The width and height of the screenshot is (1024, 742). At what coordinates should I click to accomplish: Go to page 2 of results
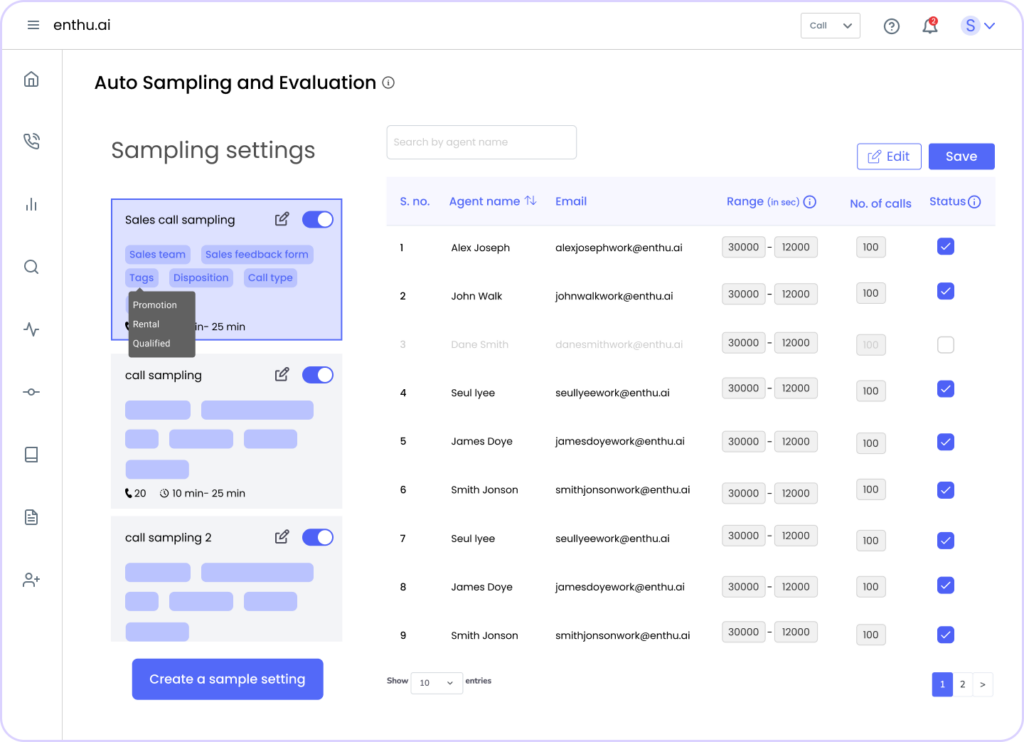pyautogui.click(x=962, y=684)
